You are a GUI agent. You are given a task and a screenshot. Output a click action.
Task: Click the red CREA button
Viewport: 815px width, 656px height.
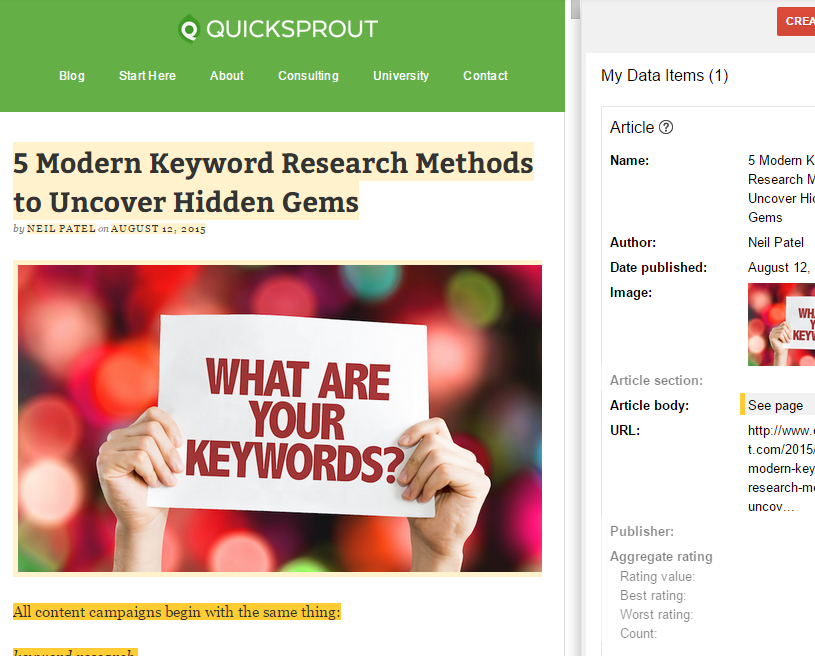(x=796, y=21)
